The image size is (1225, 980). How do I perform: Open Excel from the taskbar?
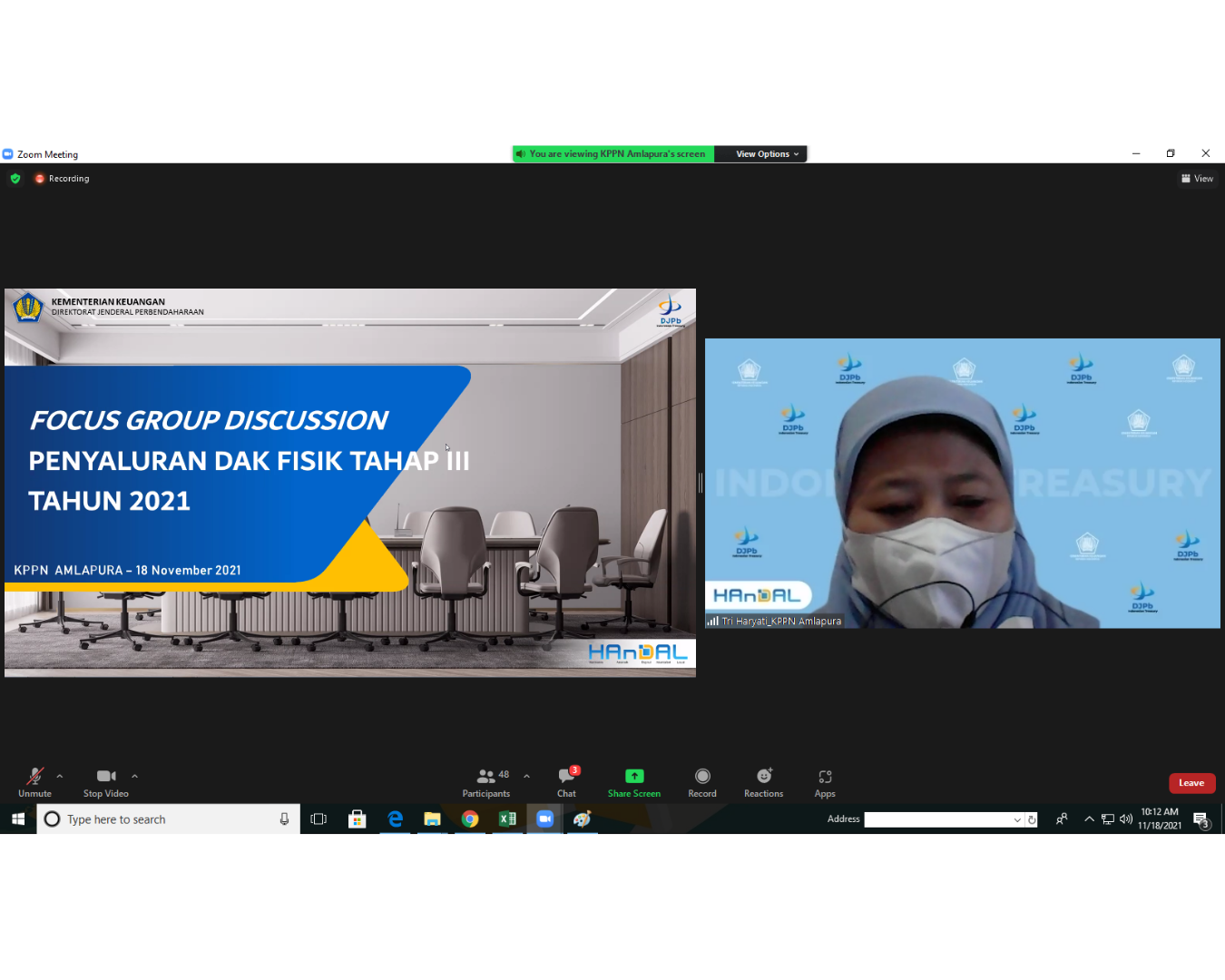click(507, 819)
